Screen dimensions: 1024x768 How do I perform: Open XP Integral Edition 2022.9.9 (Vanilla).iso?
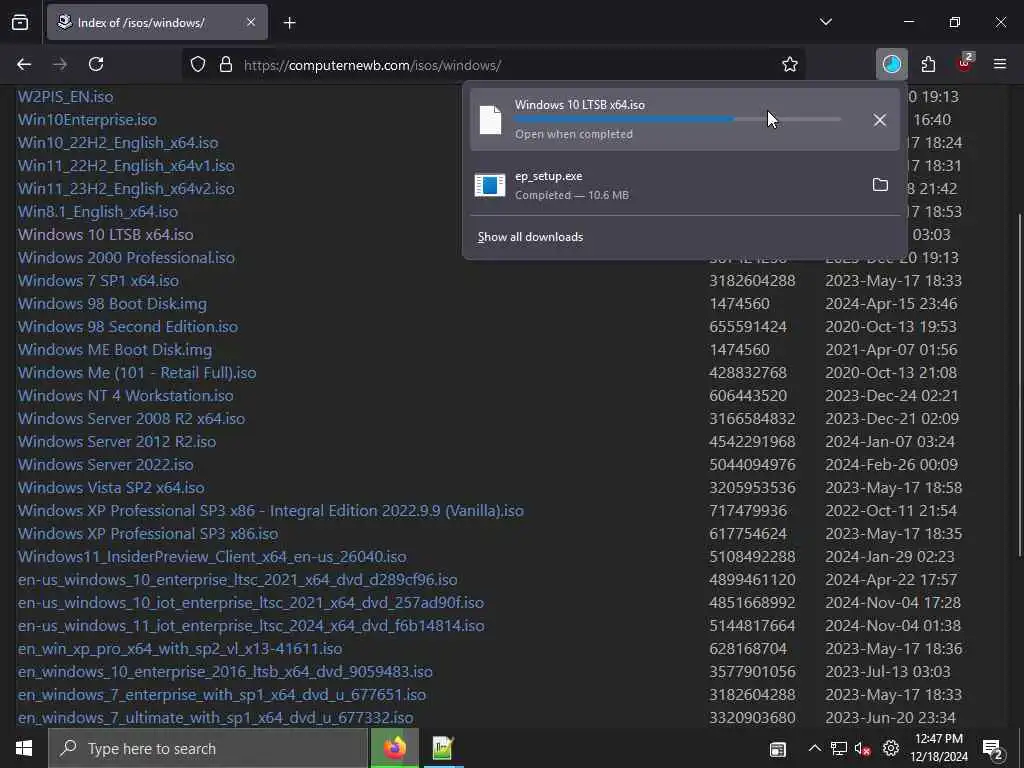pos(270,510)
